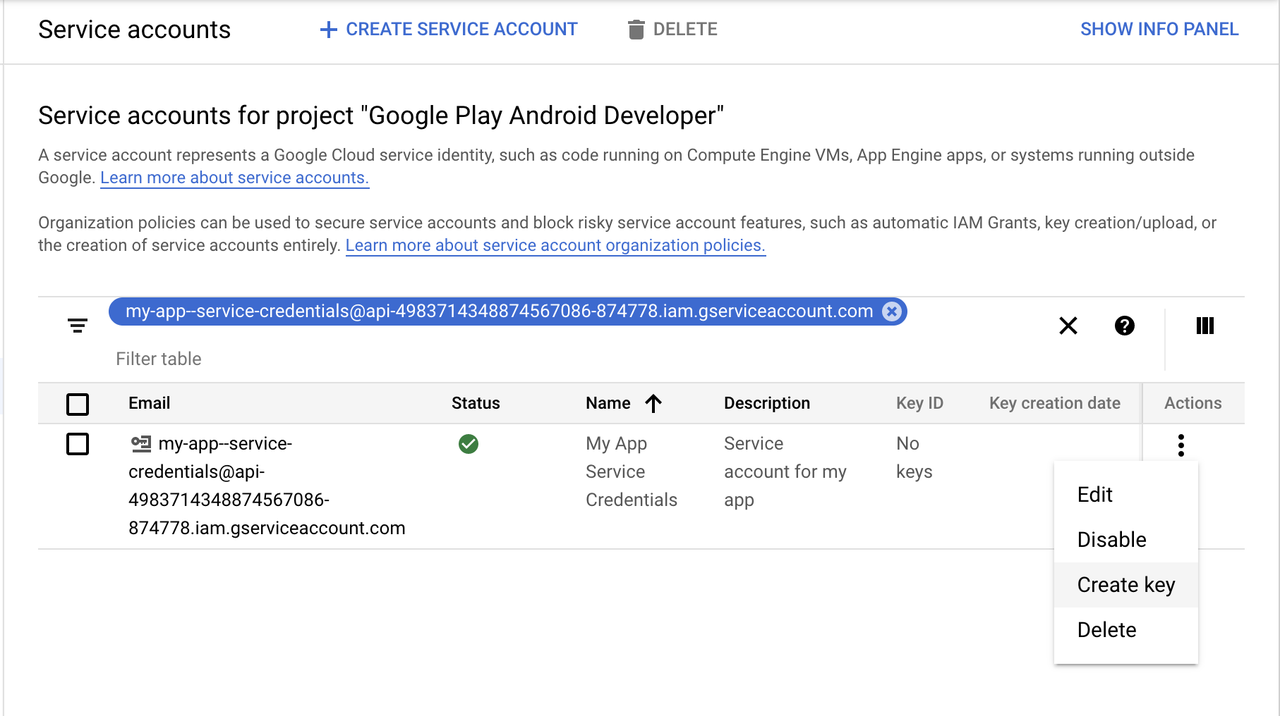Open the filter help icon
The image size is (1280, 716).
coord(1125,326)
